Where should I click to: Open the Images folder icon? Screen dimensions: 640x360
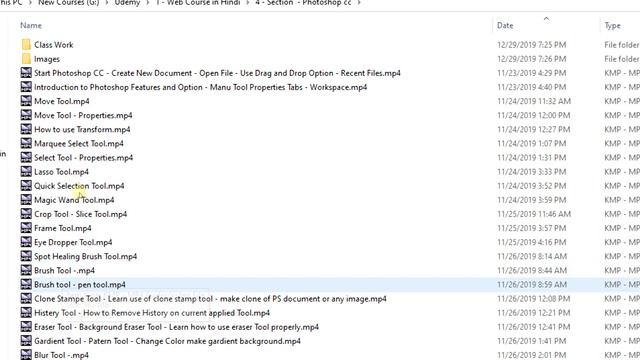tap(26, 59)
